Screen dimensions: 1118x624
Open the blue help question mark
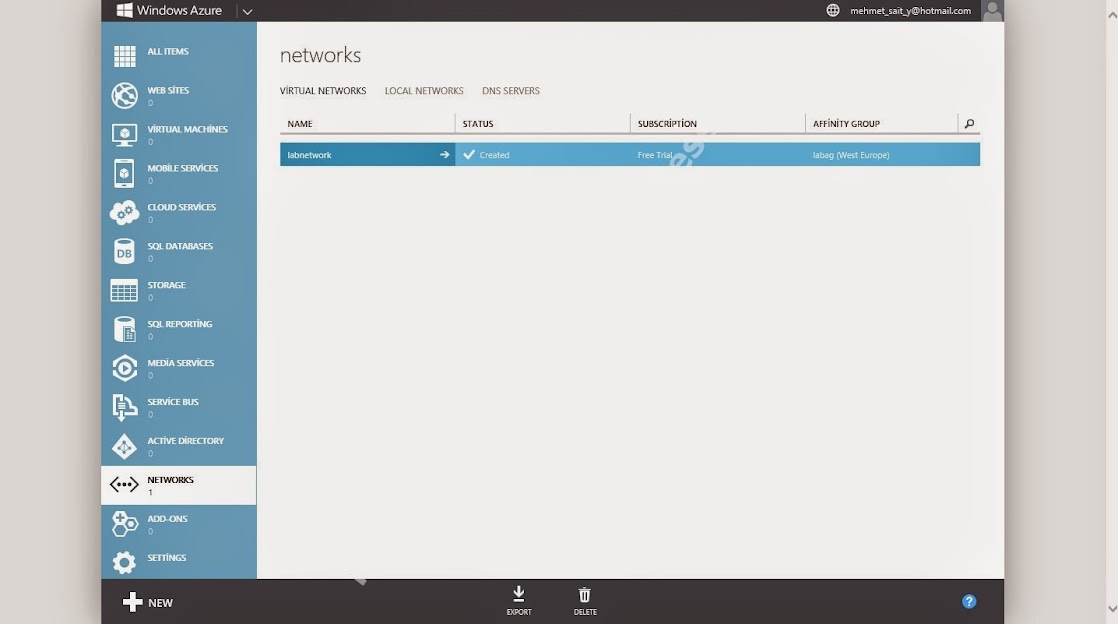tap(969, 602)
